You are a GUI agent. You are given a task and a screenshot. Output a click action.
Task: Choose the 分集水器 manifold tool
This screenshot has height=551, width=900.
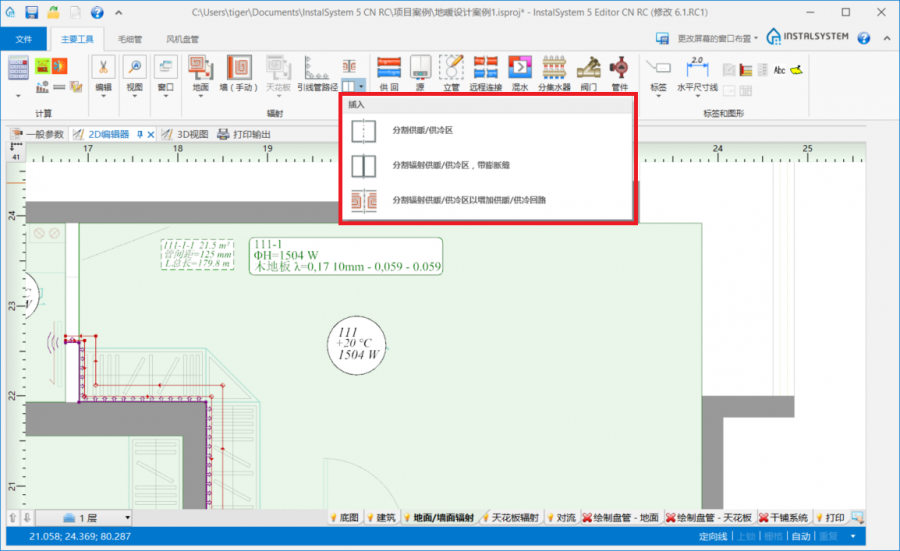[555, 68]
